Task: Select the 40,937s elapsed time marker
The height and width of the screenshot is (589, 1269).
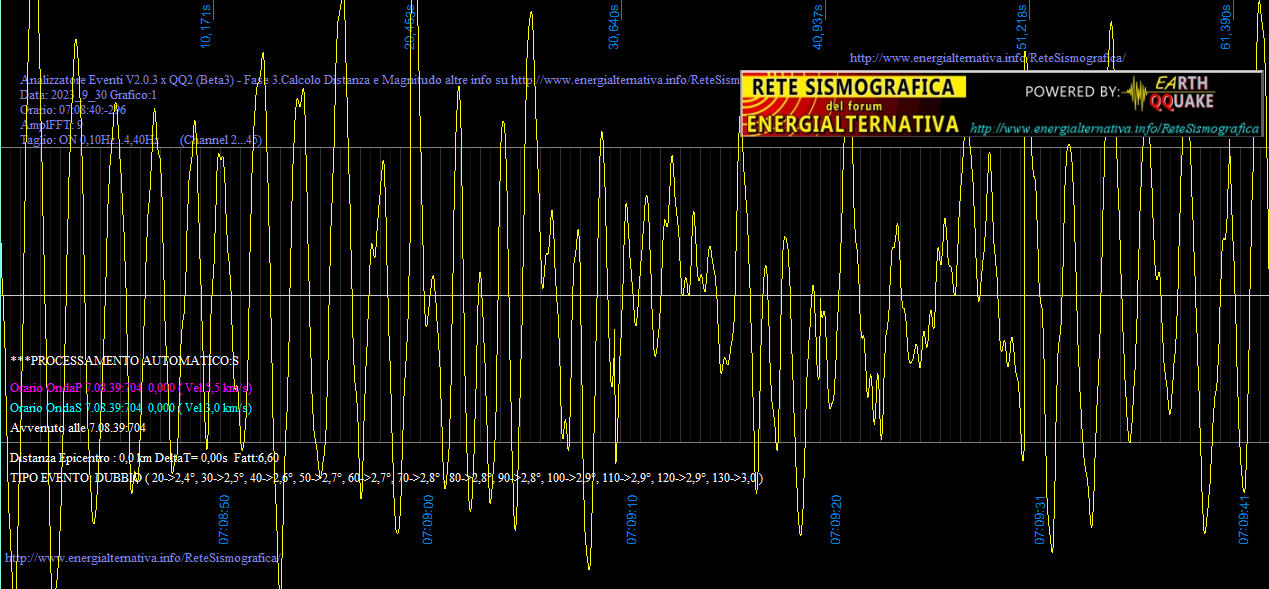Action: [x=818, y=26]
